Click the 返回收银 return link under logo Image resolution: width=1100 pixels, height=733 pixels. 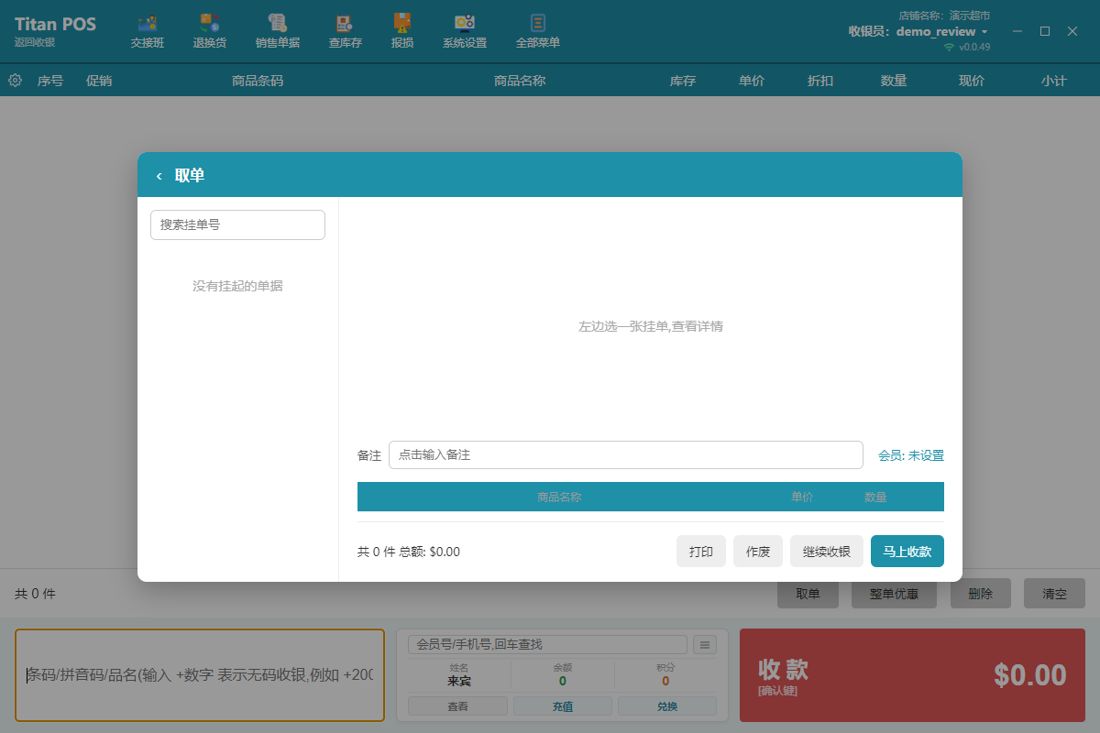34,42
